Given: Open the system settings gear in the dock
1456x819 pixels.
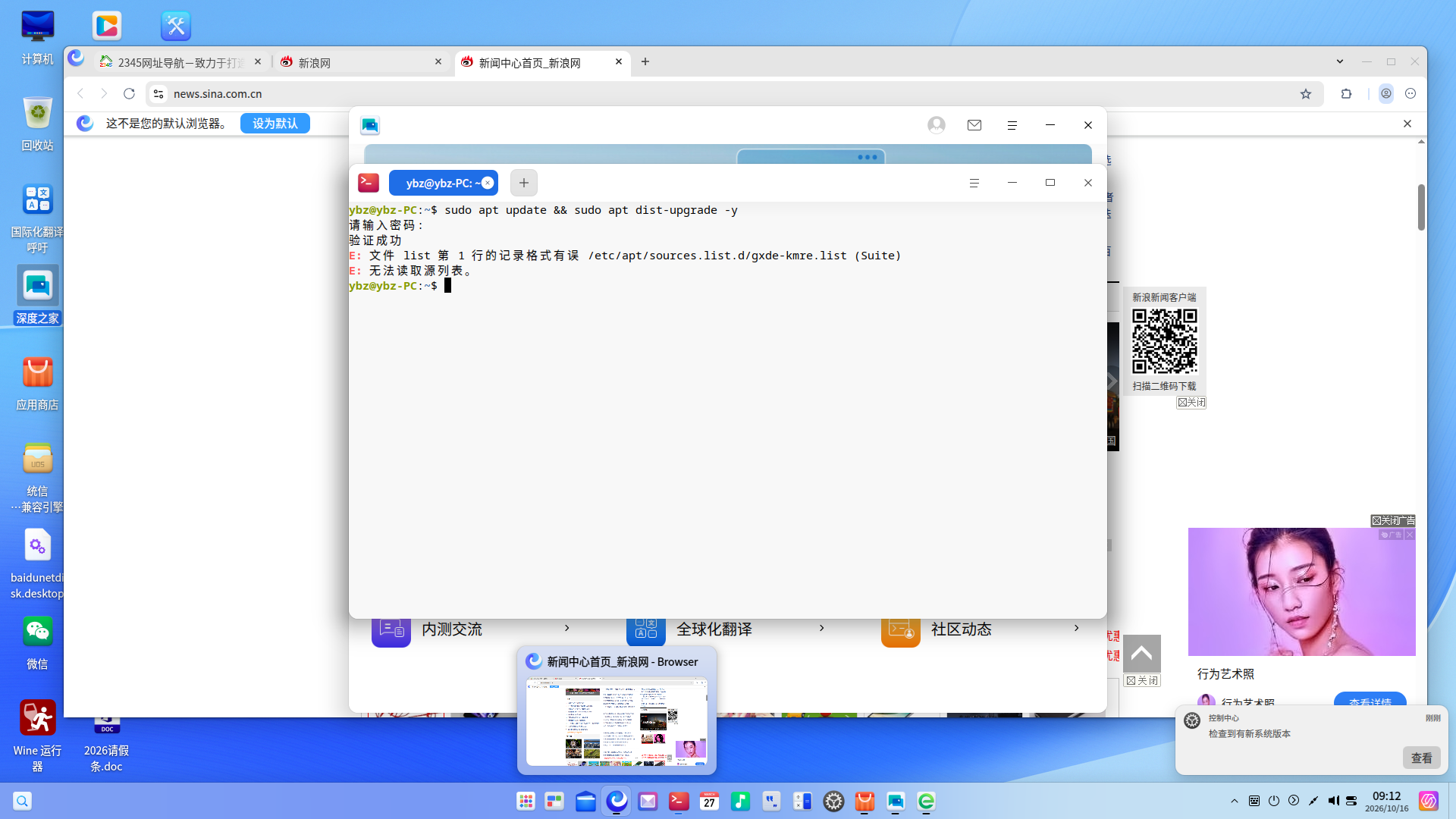Looking at the screenshot, I should coord(833,801).
